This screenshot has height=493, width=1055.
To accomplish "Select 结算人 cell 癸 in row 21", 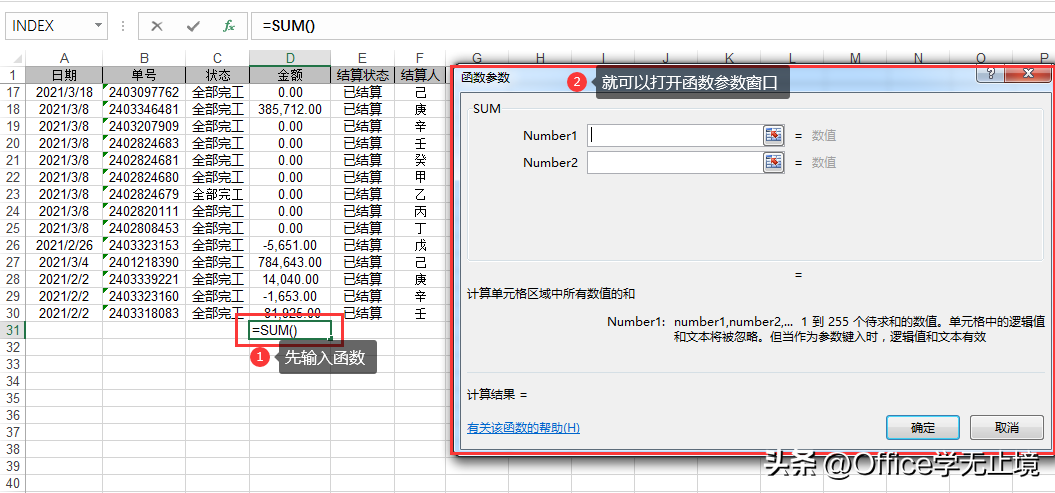I will 420,160.
